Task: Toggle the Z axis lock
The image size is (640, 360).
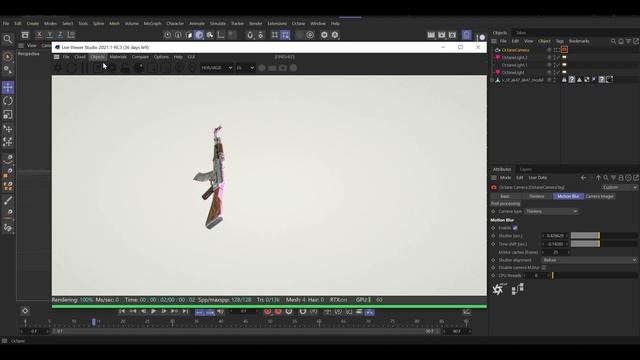Action: click(x=60, y=35)
